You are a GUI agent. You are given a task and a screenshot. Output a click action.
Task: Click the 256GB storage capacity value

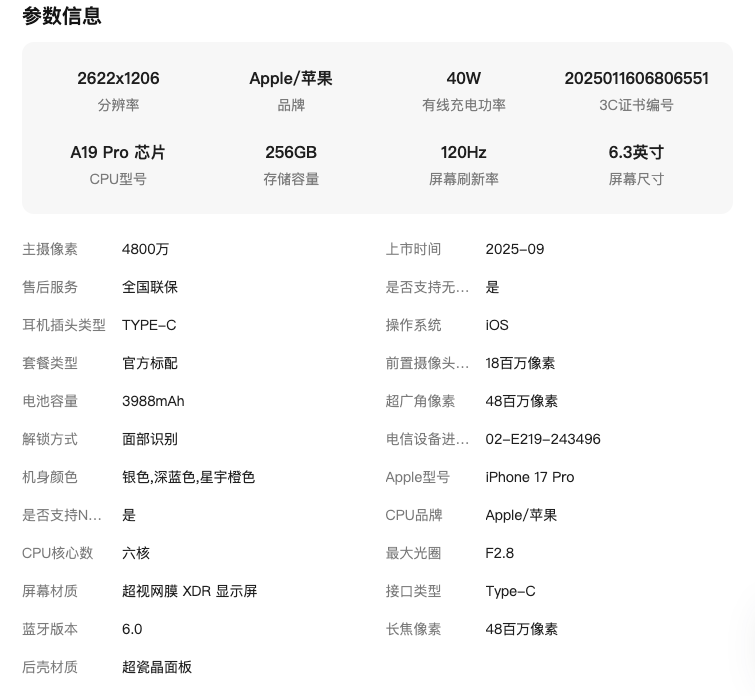(x=291, y=152)
